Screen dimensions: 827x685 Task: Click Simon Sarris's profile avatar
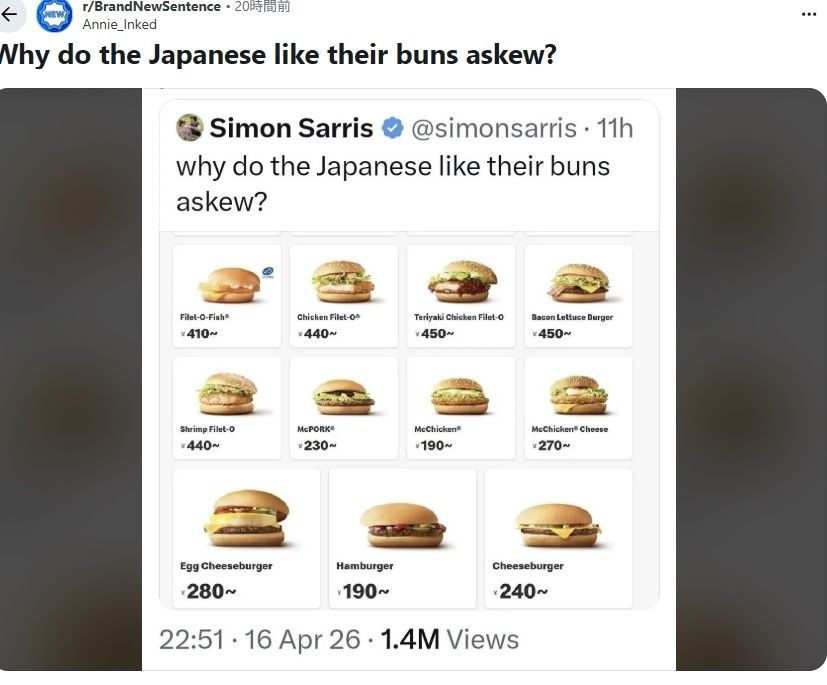click(x=190, y=128)
